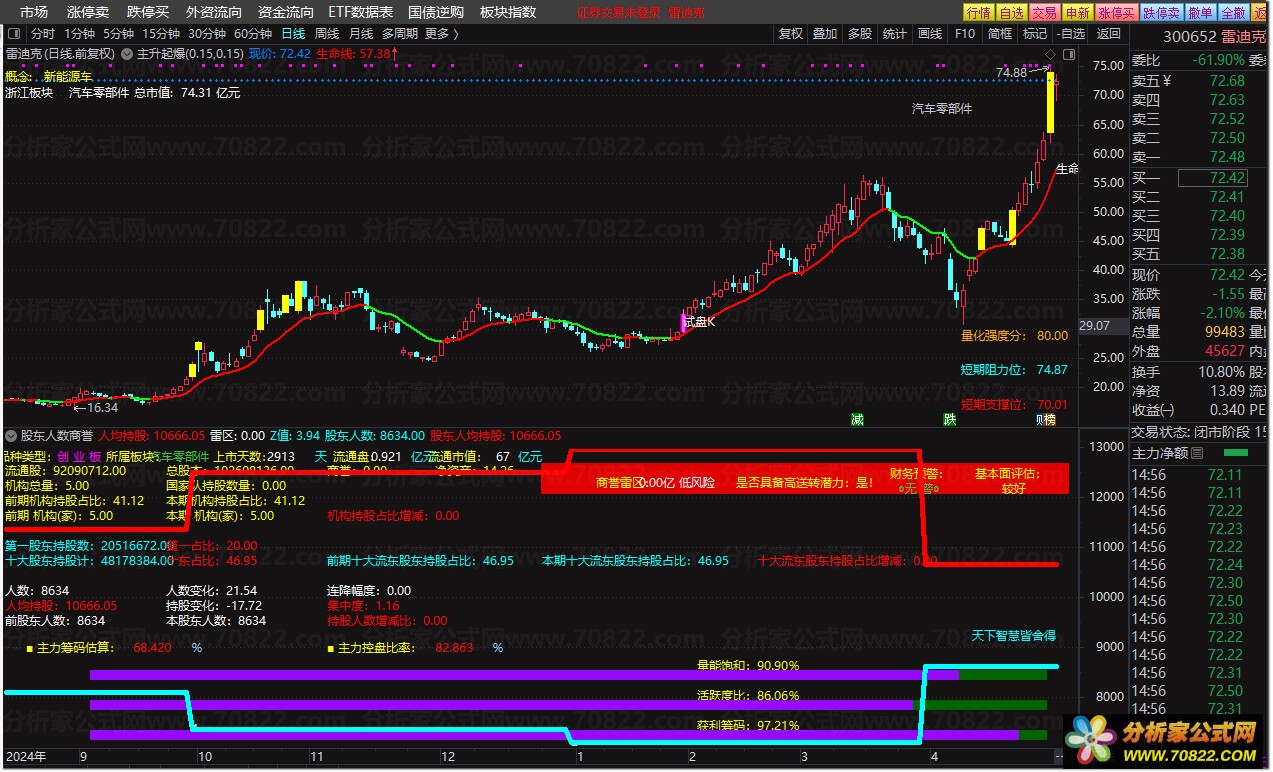Open the 市场 menu
1273x772 pixels.
click(x=34, y=12)
